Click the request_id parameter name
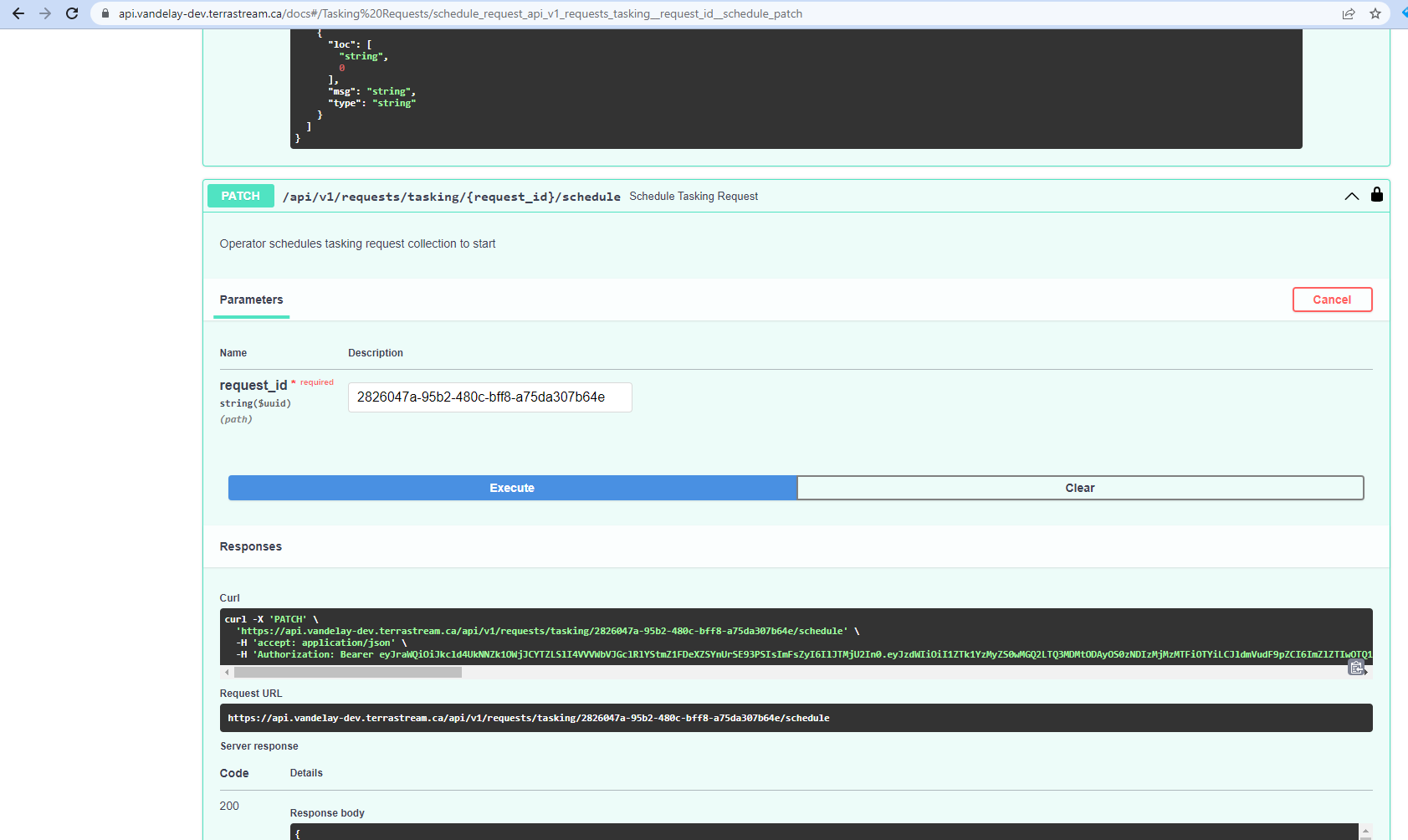 pos(253,385)
